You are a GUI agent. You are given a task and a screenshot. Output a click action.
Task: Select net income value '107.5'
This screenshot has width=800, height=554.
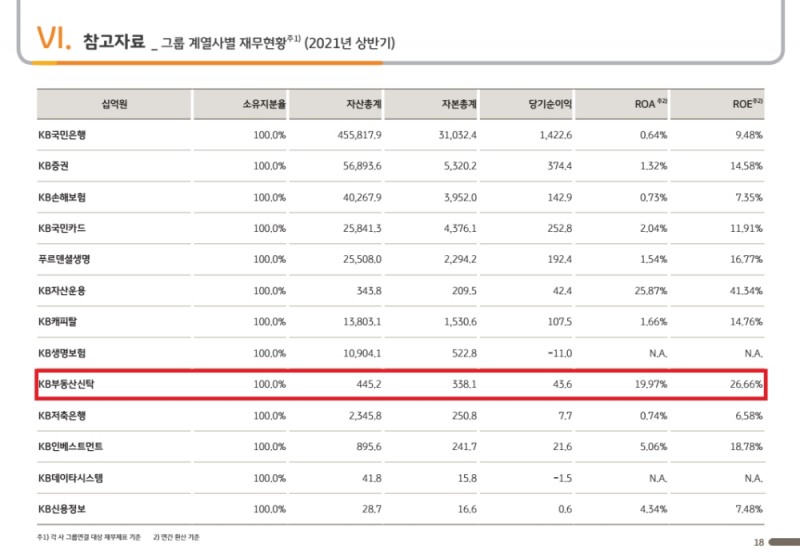click(x=560, y=322)
